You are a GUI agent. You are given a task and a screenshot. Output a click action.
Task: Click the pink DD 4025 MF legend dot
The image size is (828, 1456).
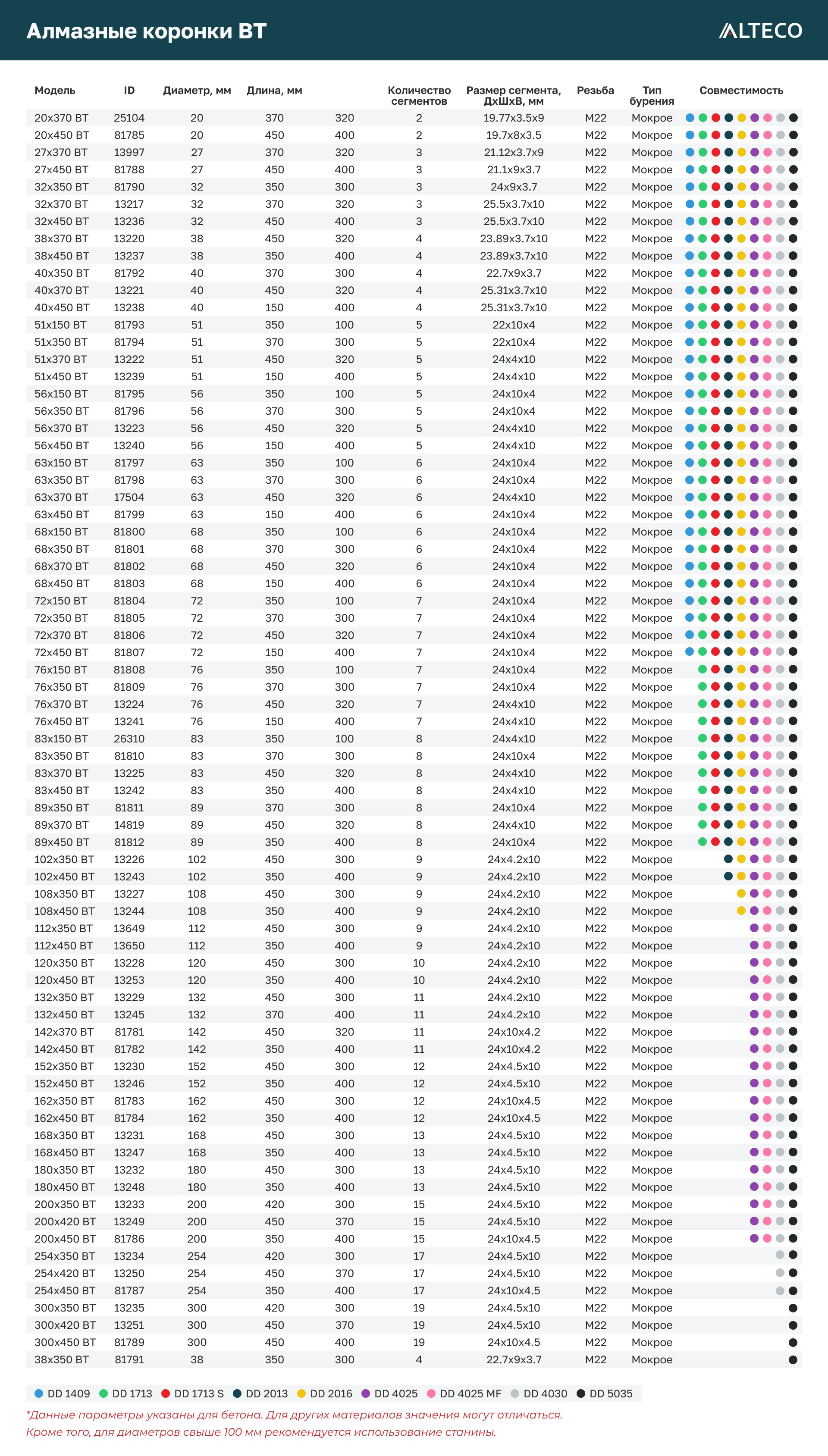click(x=431, y=1393)
